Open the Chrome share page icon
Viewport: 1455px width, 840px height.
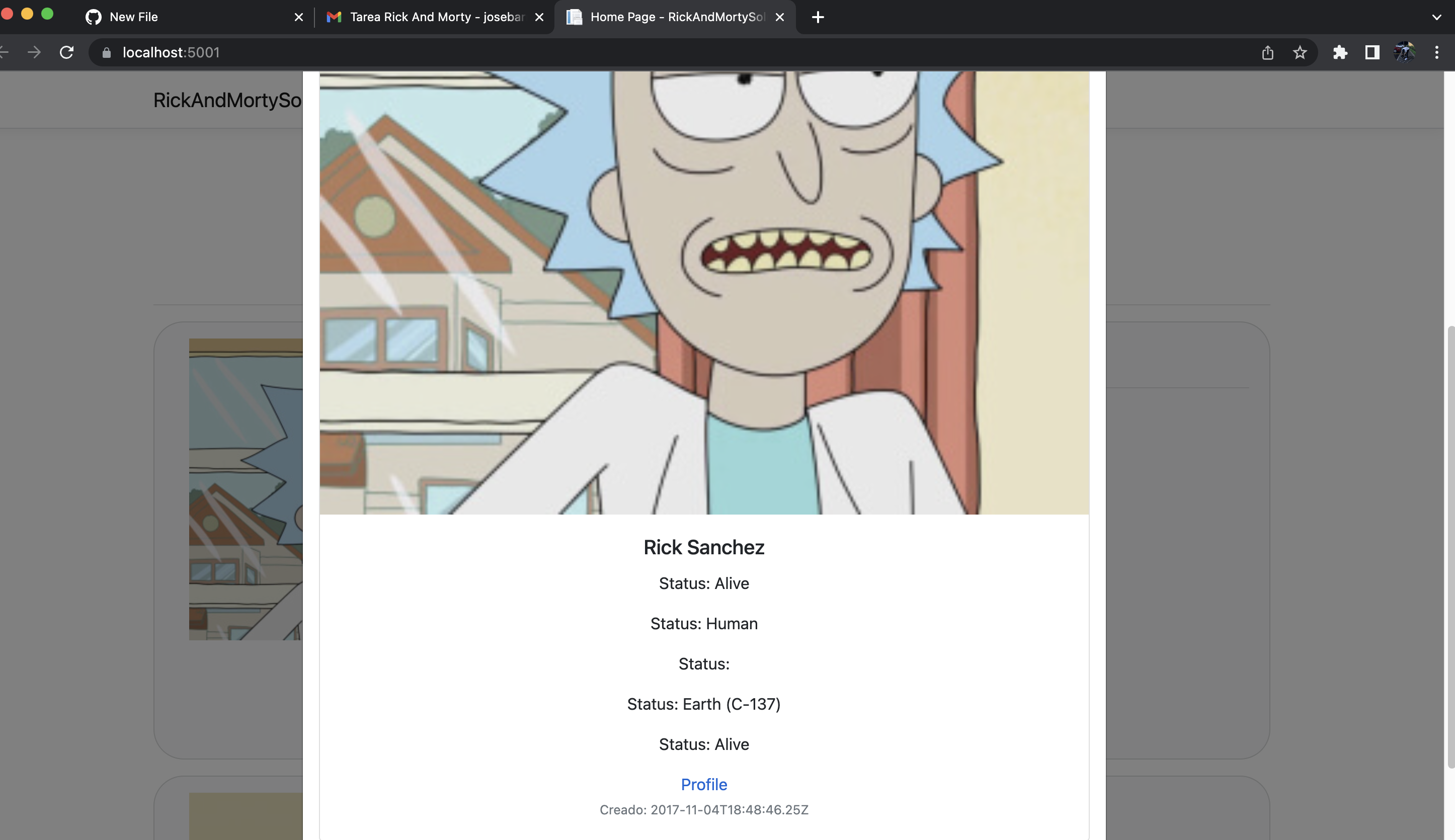click(1267, 52)
